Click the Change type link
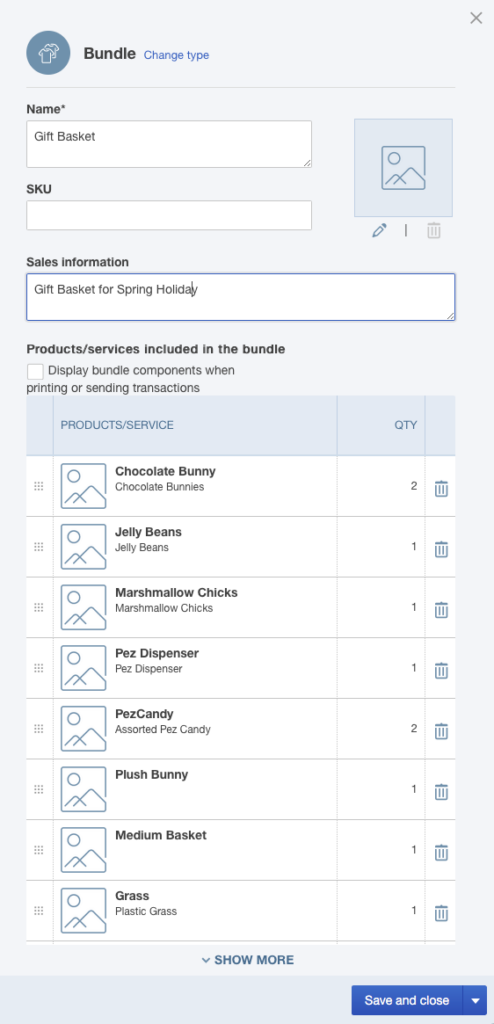The height and width of the screenshot is (1024, 494). point(176,55)
